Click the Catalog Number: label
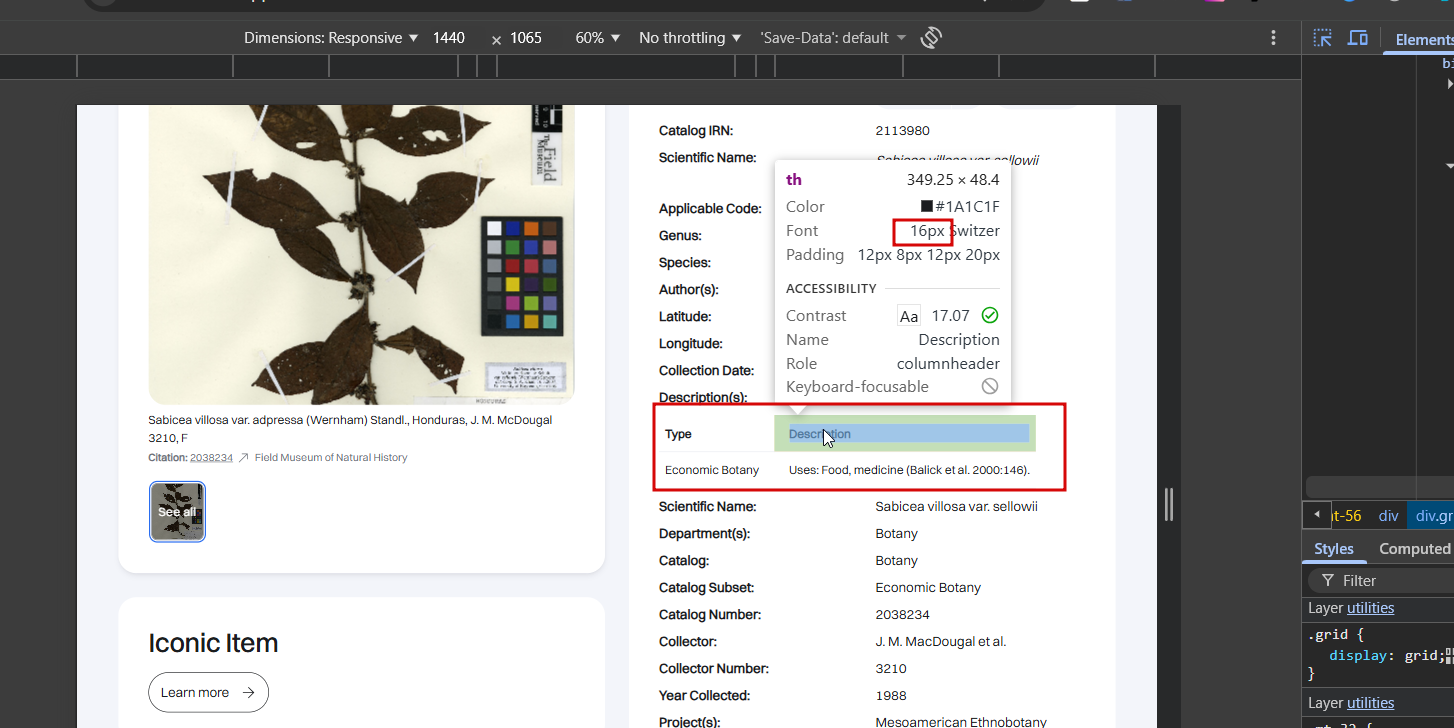The image size is (1454, 728). pos(710,615)
